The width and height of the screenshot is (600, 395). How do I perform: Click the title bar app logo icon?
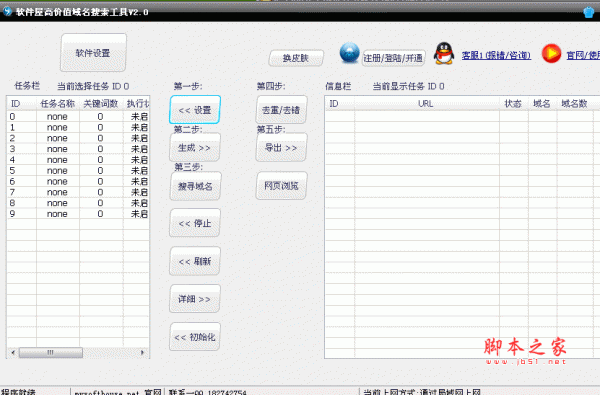7,11
